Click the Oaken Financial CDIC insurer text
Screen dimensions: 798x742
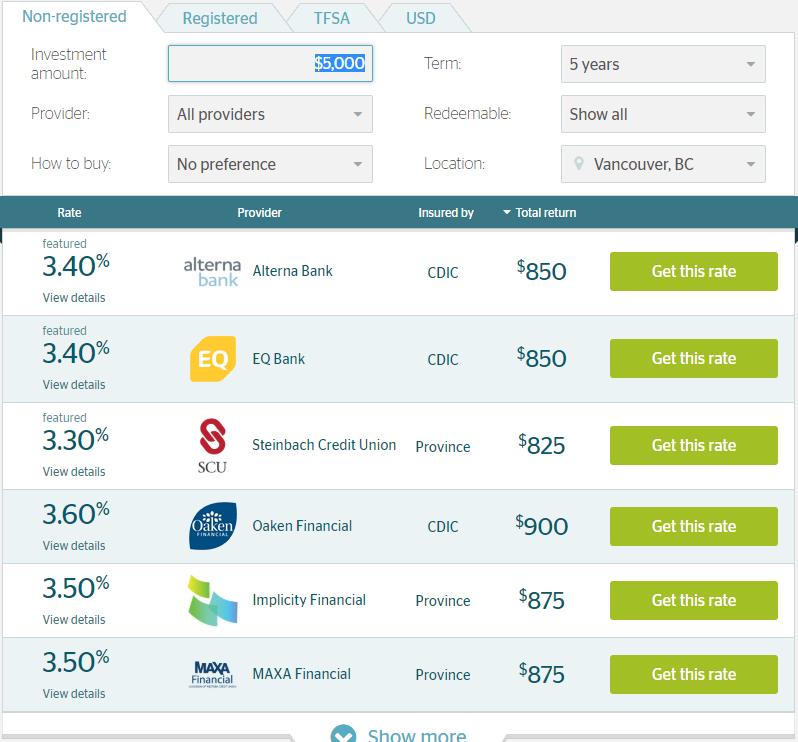443,527
